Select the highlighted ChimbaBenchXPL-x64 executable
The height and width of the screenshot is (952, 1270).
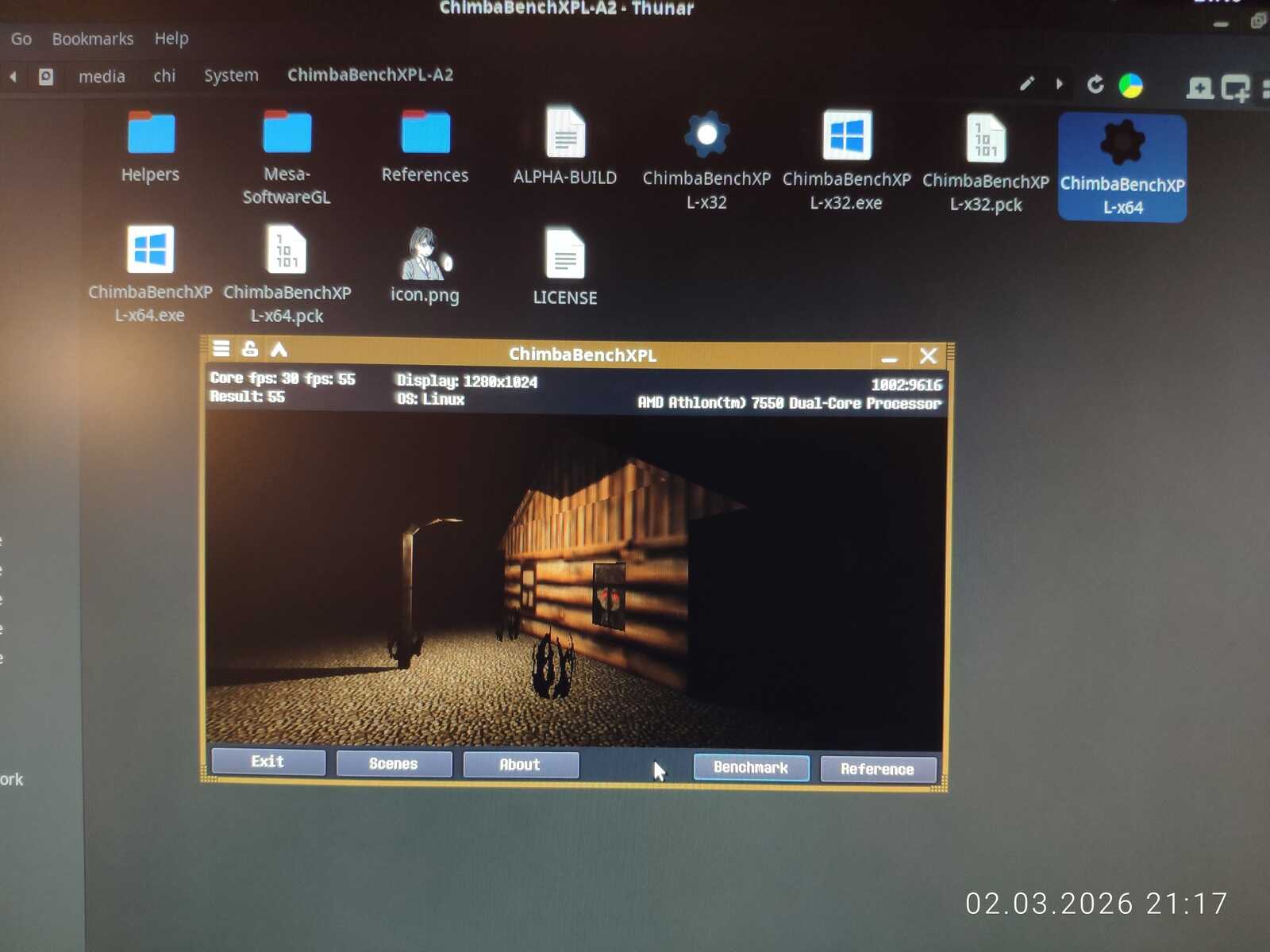1122,167
